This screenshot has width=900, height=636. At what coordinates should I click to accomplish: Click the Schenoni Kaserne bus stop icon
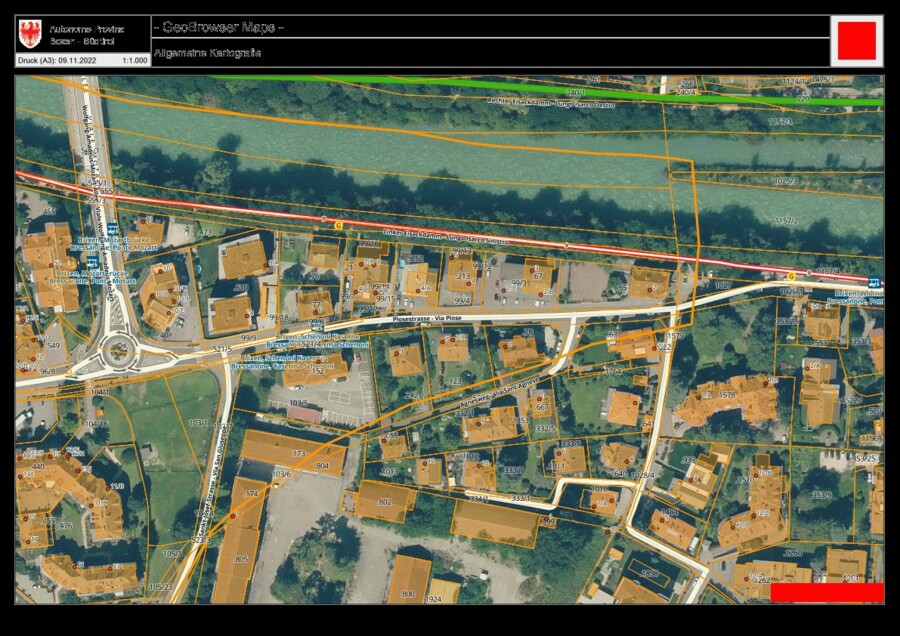(x=317, y=325)
